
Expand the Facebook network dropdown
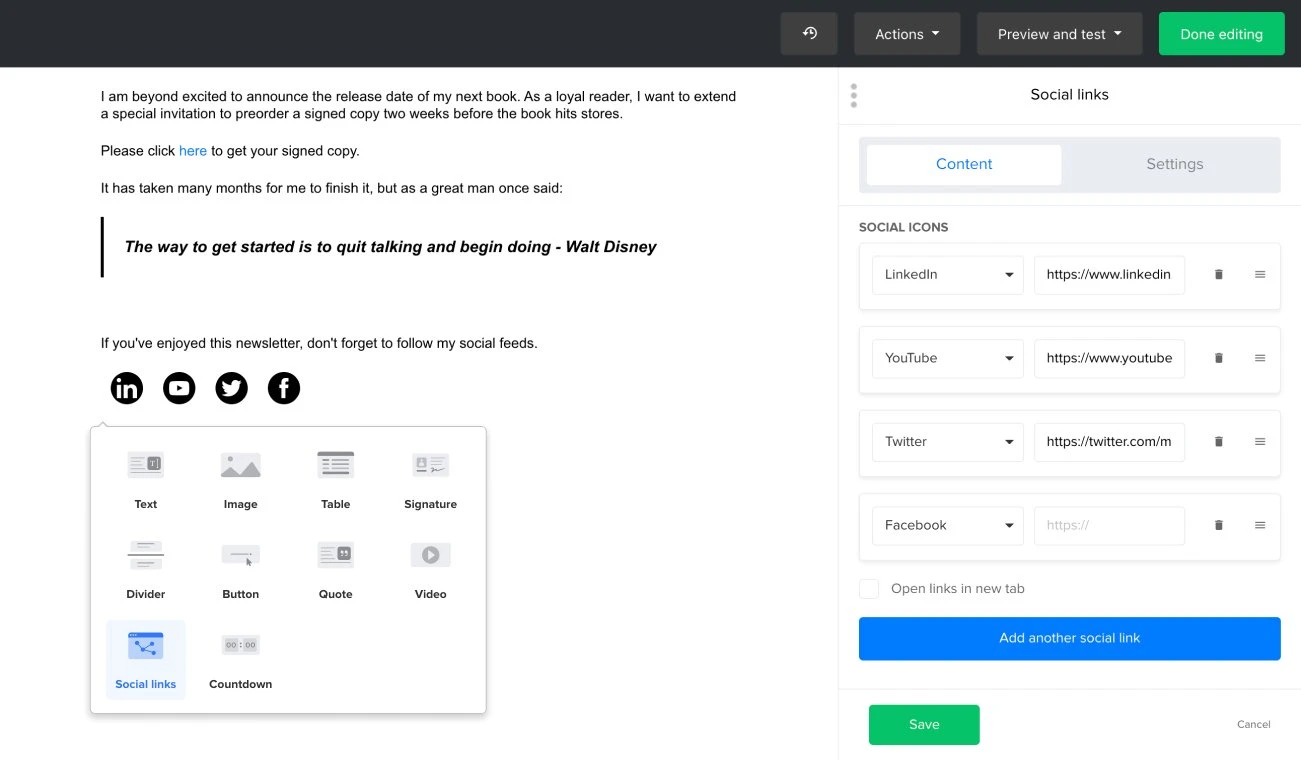[947, 525]
